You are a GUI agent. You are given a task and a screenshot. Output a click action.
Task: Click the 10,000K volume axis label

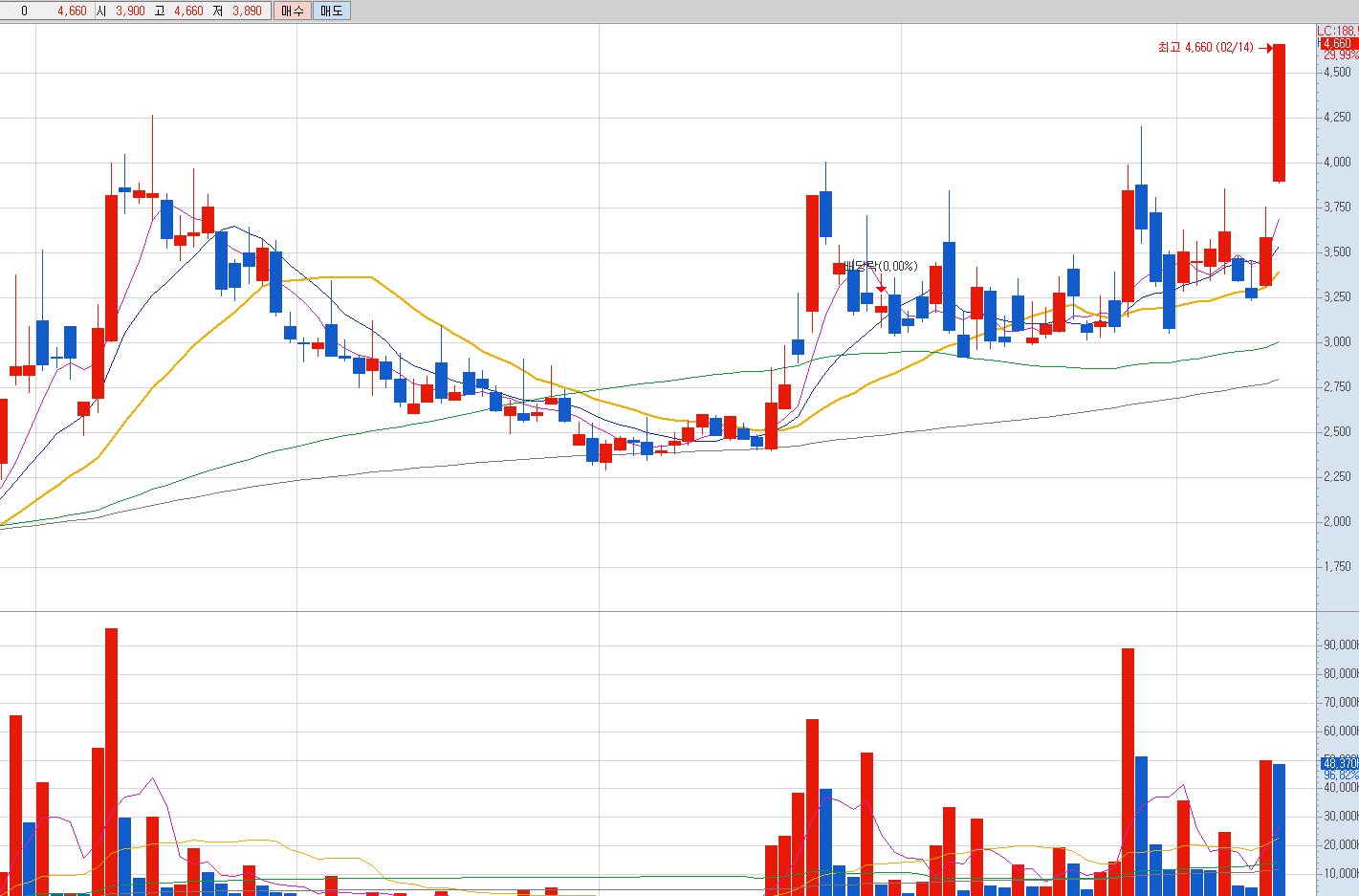point(1341,873)
